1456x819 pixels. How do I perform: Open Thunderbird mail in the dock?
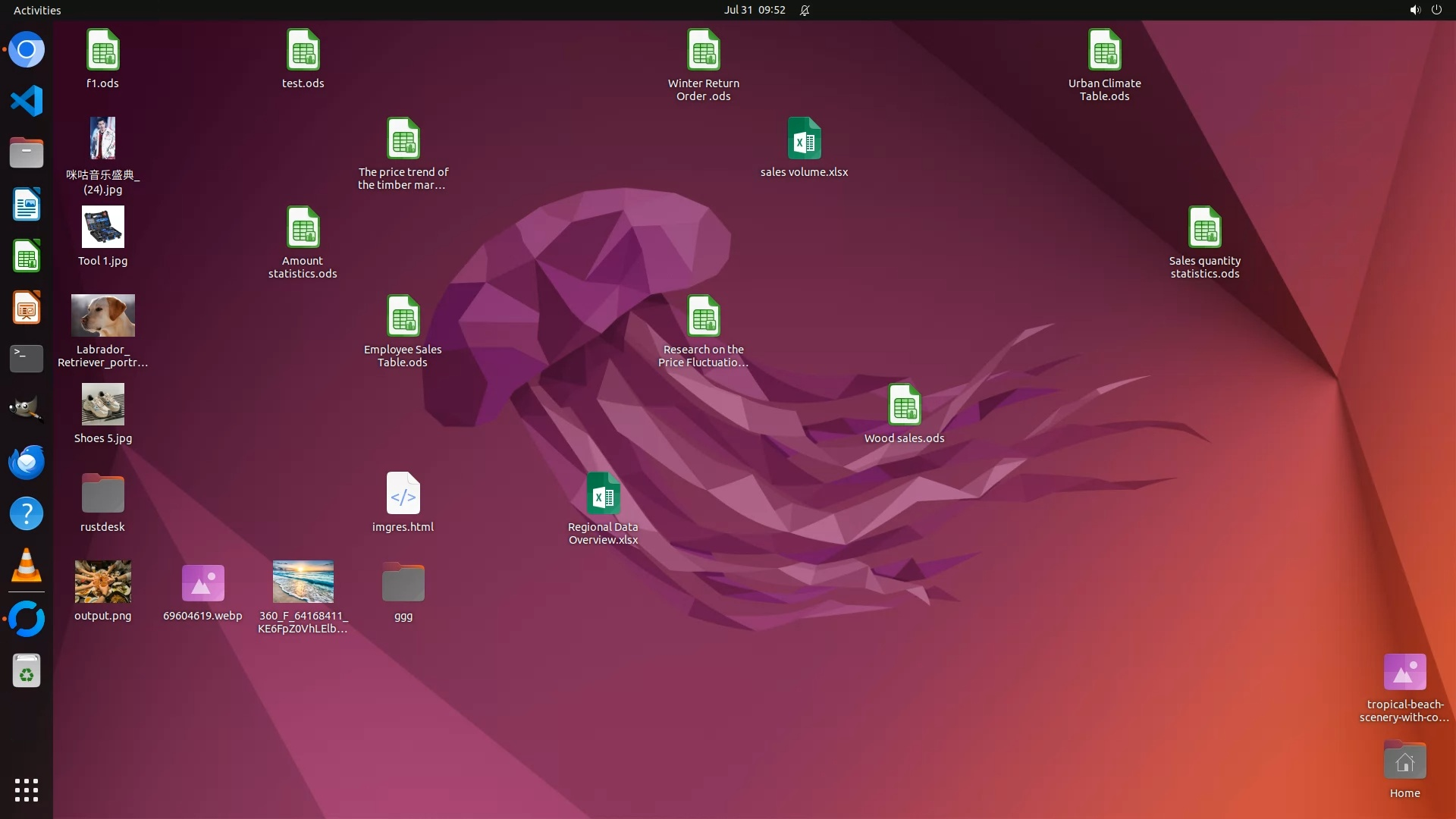(27, 462)
